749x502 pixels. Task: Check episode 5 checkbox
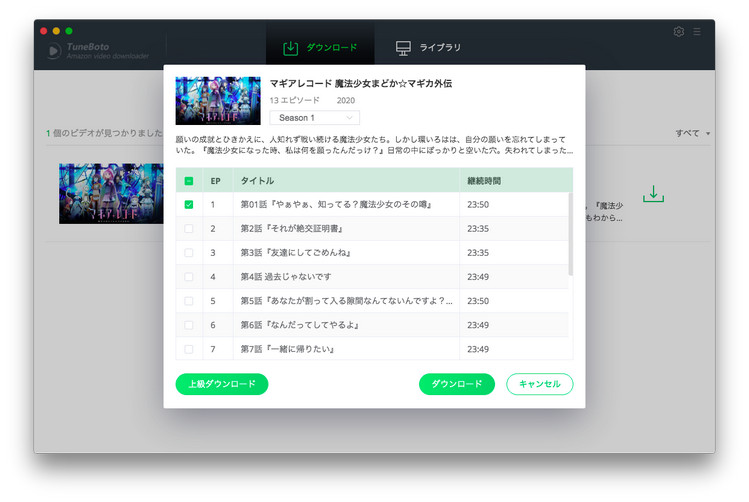189,301
